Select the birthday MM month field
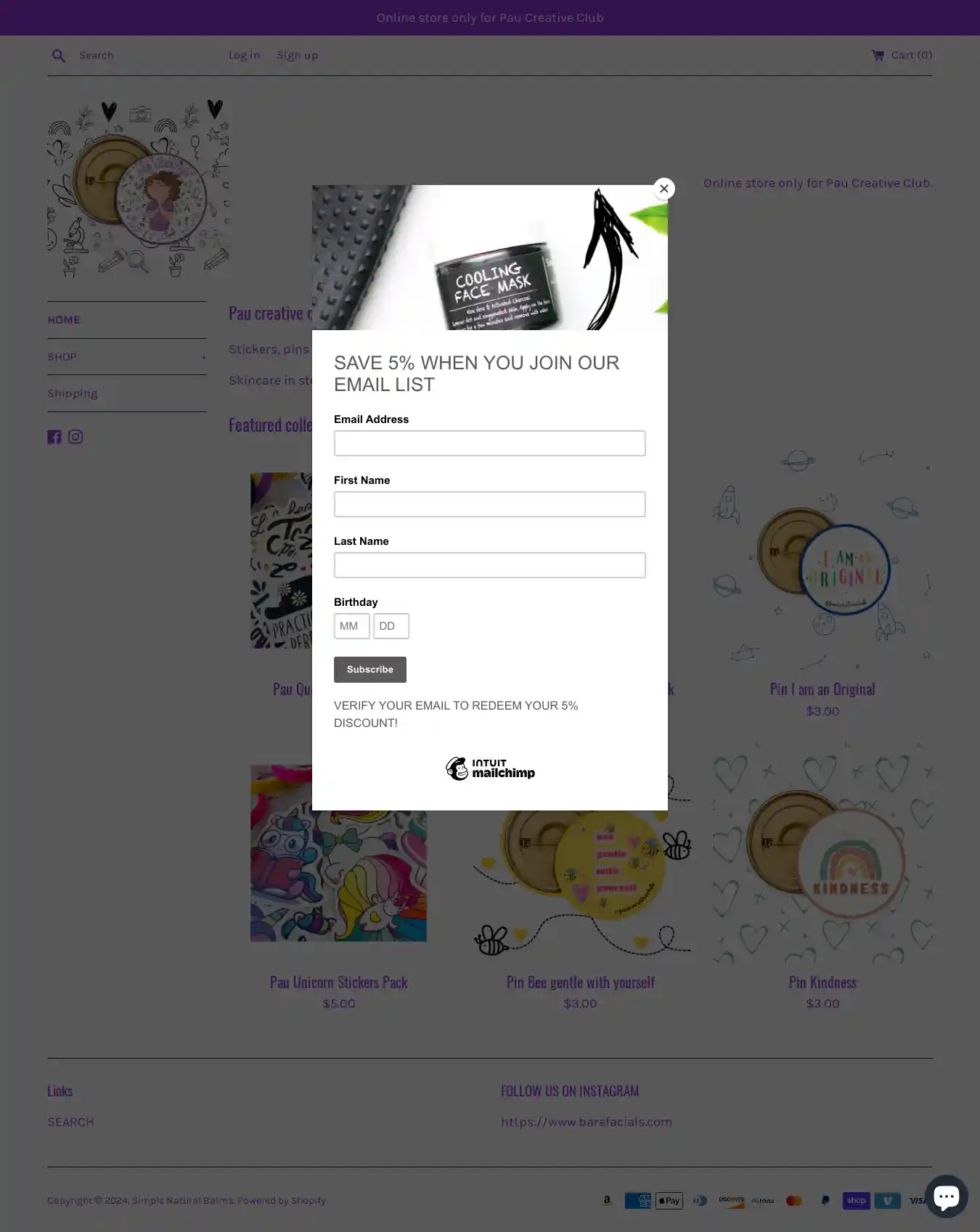This screenshot has height=1232, width=980. [x=352, y=626]
